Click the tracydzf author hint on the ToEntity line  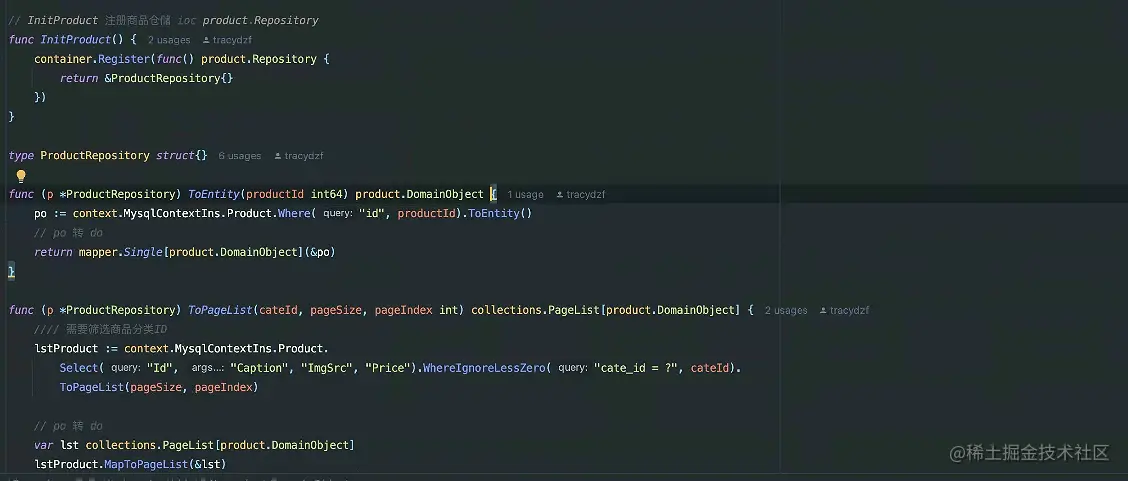[581, 195]
